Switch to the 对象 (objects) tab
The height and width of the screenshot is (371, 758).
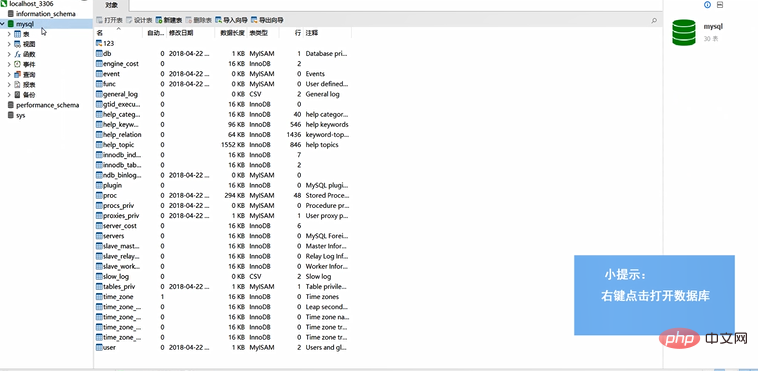click(x=111, y=5)
